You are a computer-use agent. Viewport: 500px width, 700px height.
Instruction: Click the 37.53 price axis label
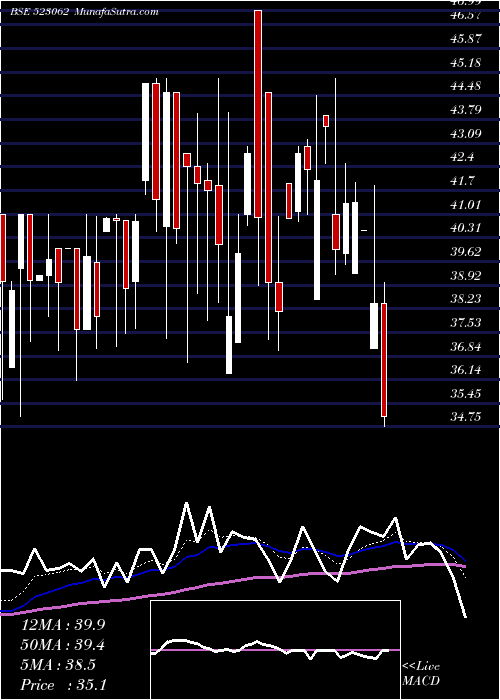pos(466,322)
